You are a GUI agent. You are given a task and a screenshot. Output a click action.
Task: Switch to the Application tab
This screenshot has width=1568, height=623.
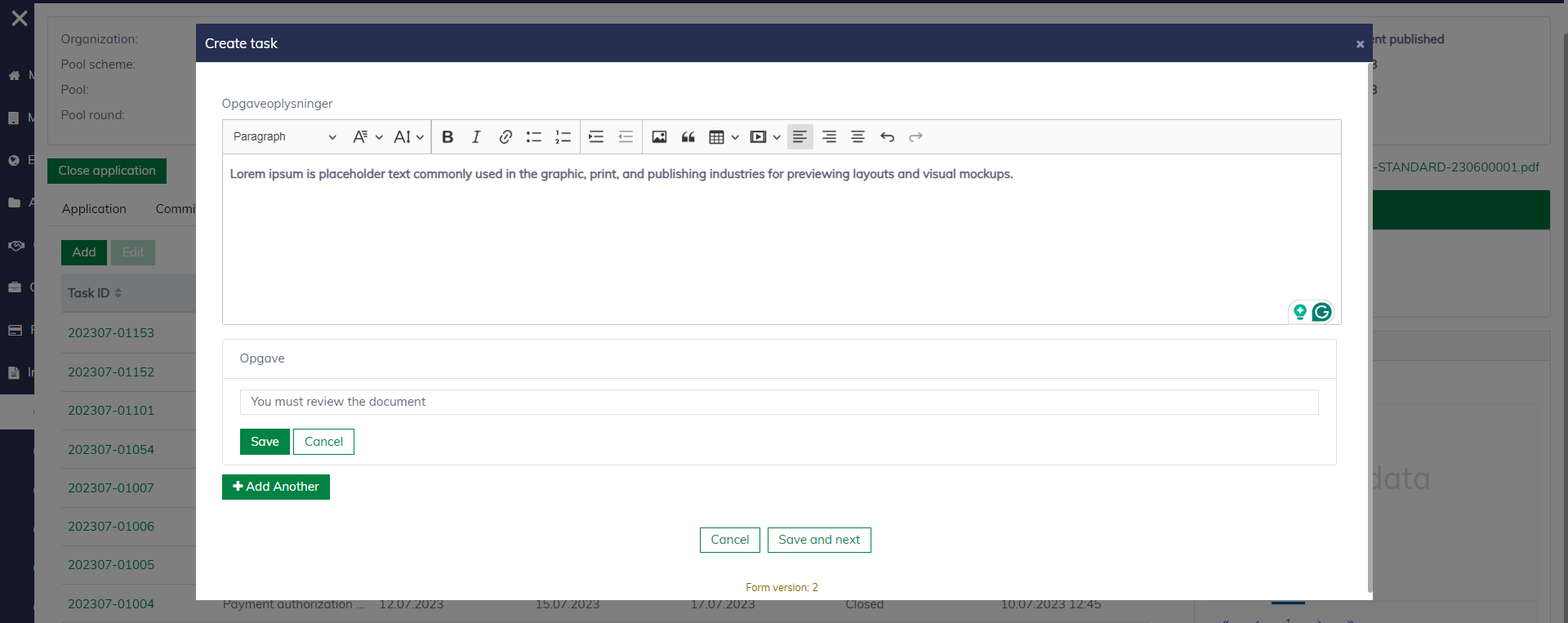(94, 209)
